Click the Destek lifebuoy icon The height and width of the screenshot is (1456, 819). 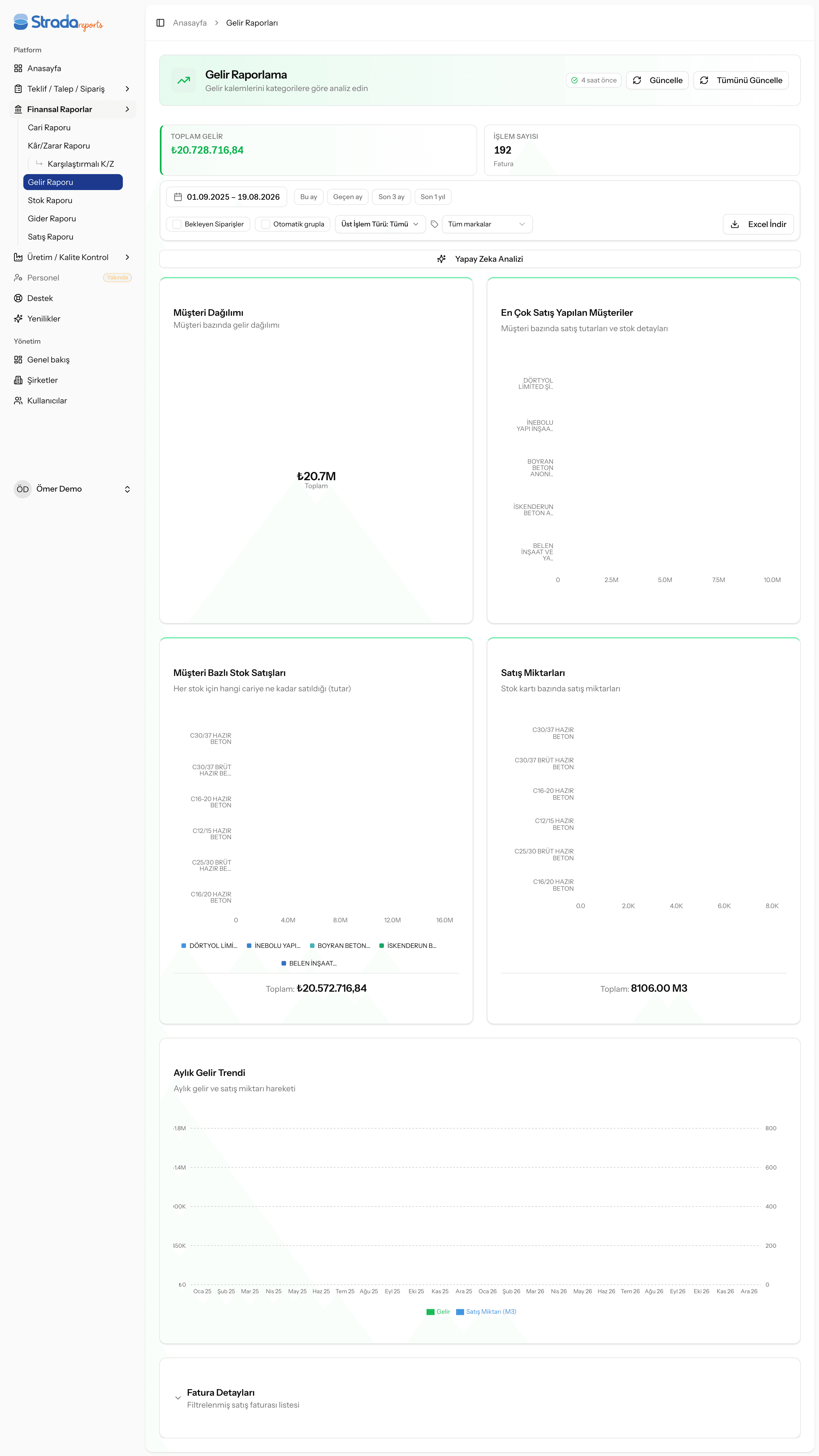pos(18,298)
